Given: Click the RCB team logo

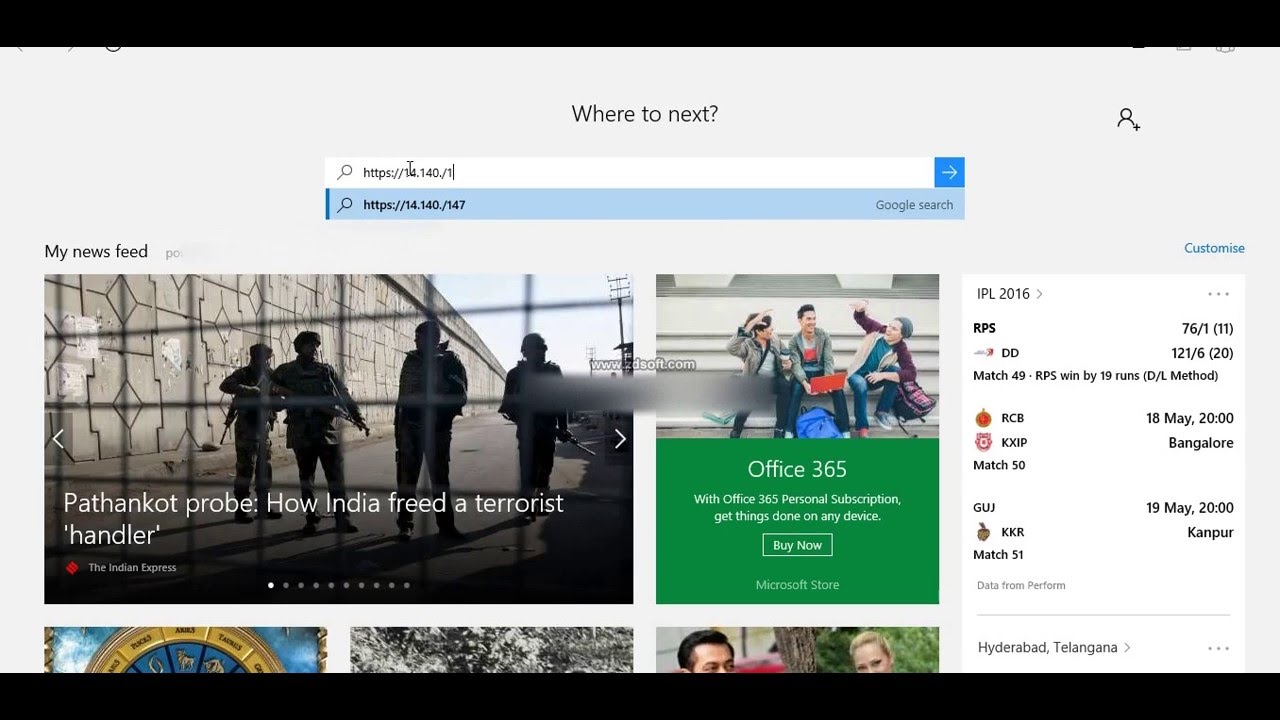Looking at the screenshot, I should pos(984,418).
